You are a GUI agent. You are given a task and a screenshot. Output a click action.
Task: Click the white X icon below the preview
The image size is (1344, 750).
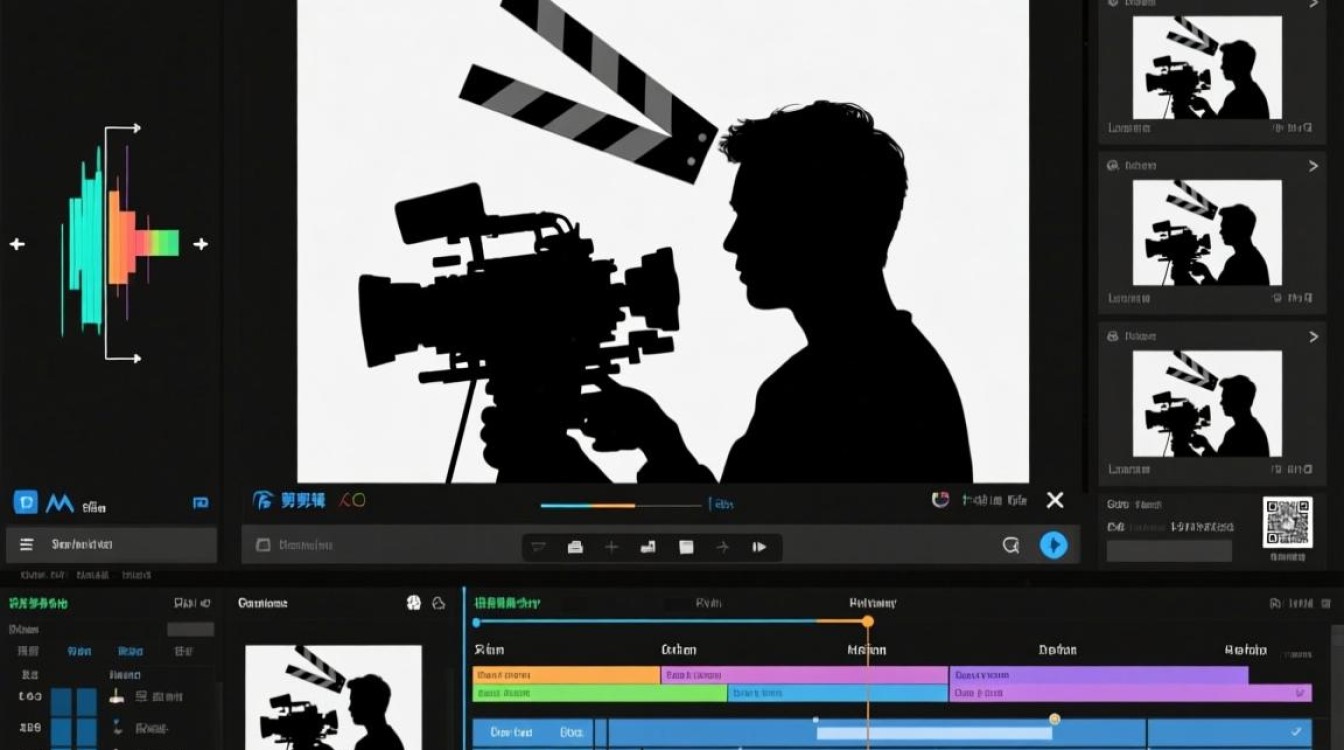(1055, 500)
